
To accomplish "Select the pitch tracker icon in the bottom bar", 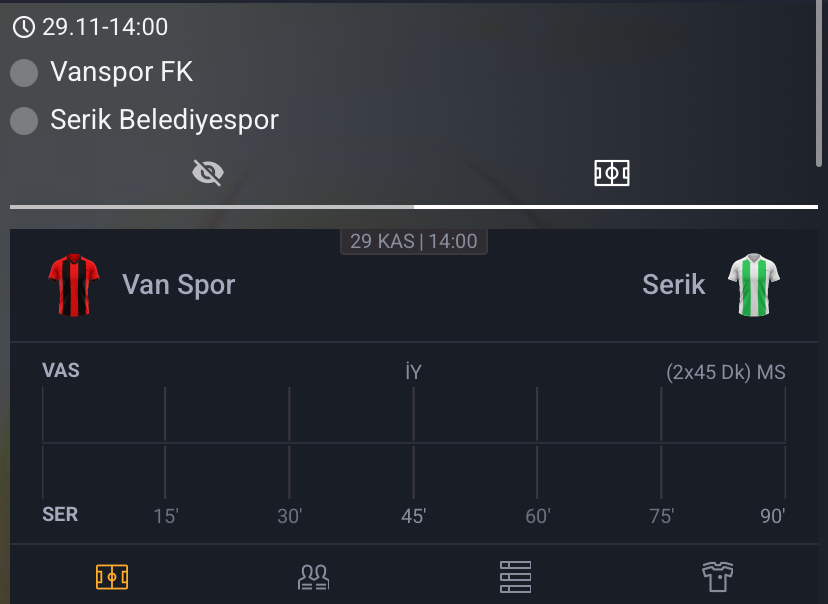I will (x=112, y=576).
